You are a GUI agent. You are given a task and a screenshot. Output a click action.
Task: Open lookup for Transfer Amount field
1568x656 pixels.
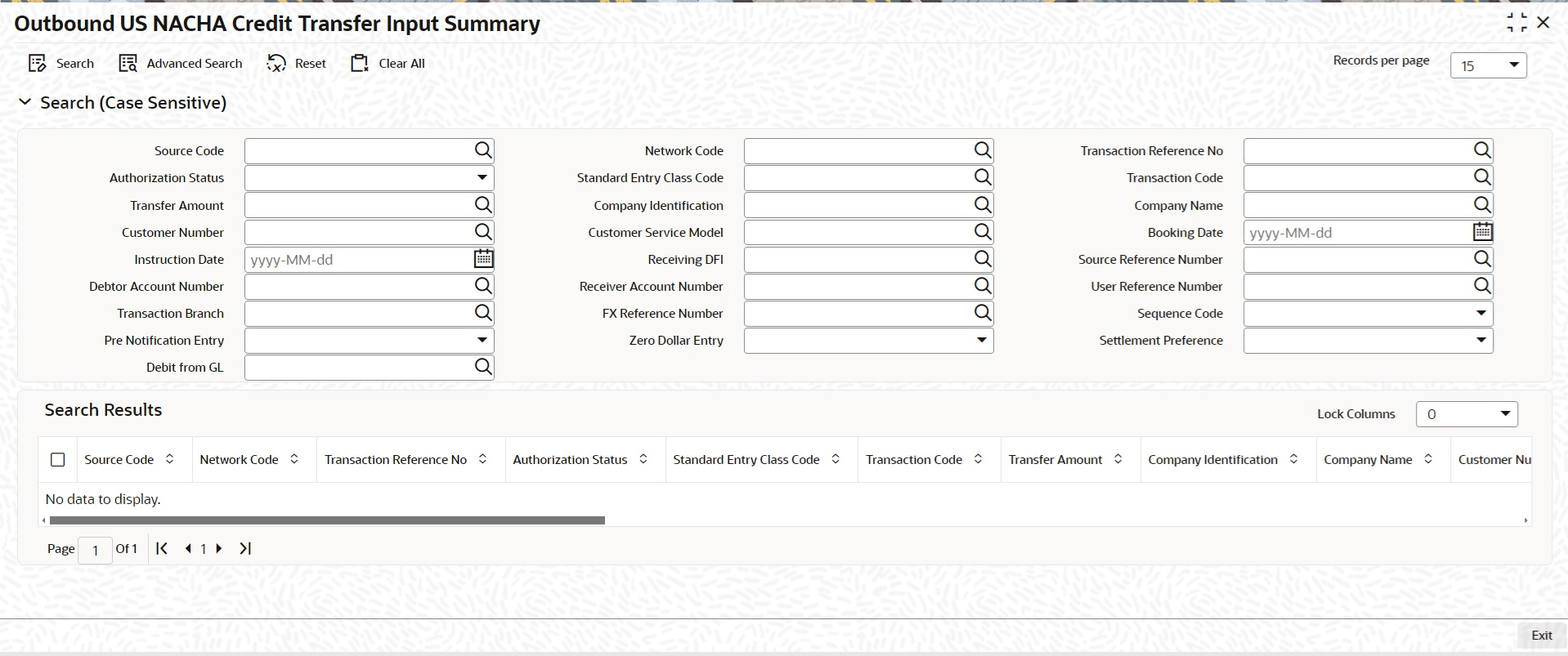(x=483, y=205)
